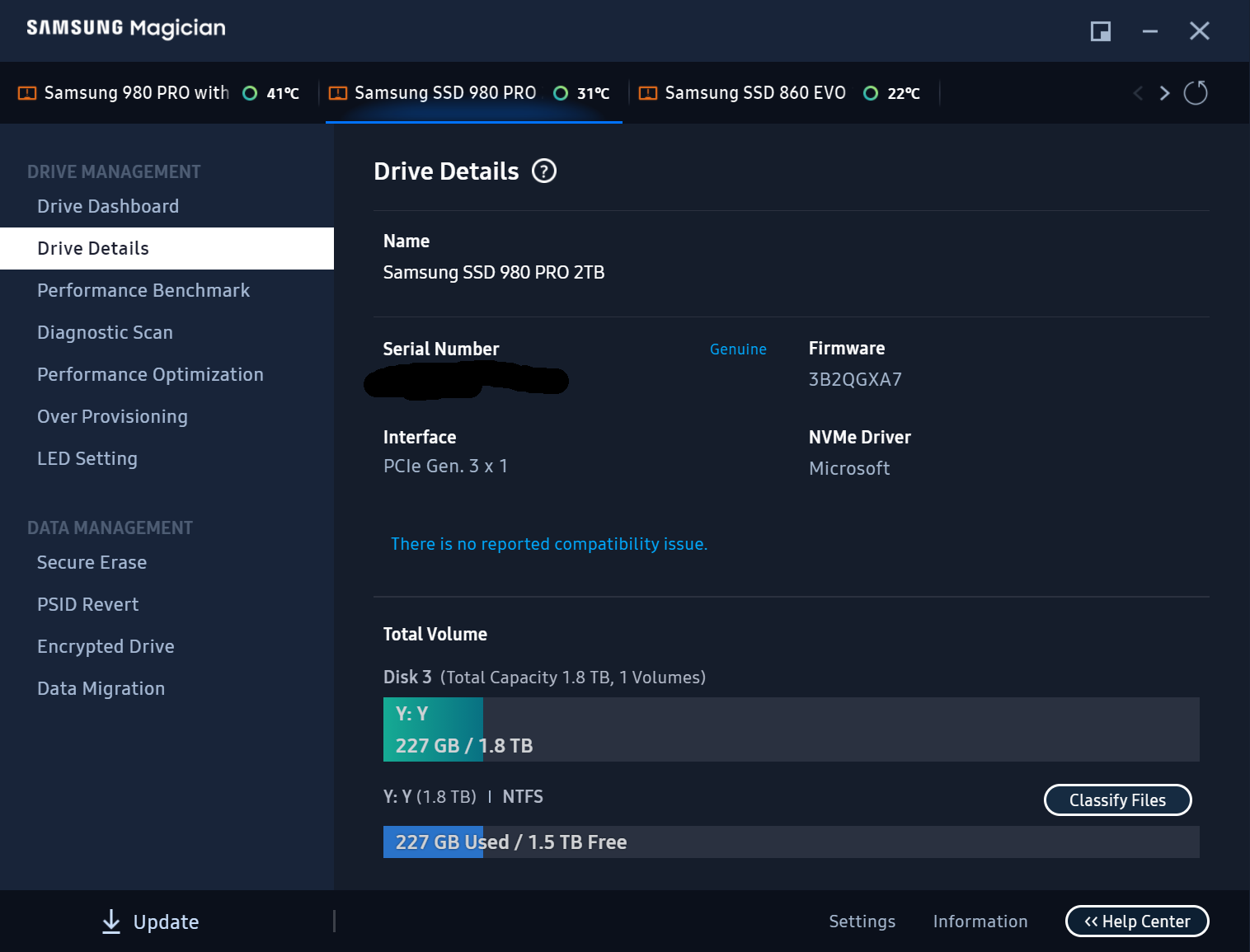Click the Microsoft NVMe driver value

[849, 468]
